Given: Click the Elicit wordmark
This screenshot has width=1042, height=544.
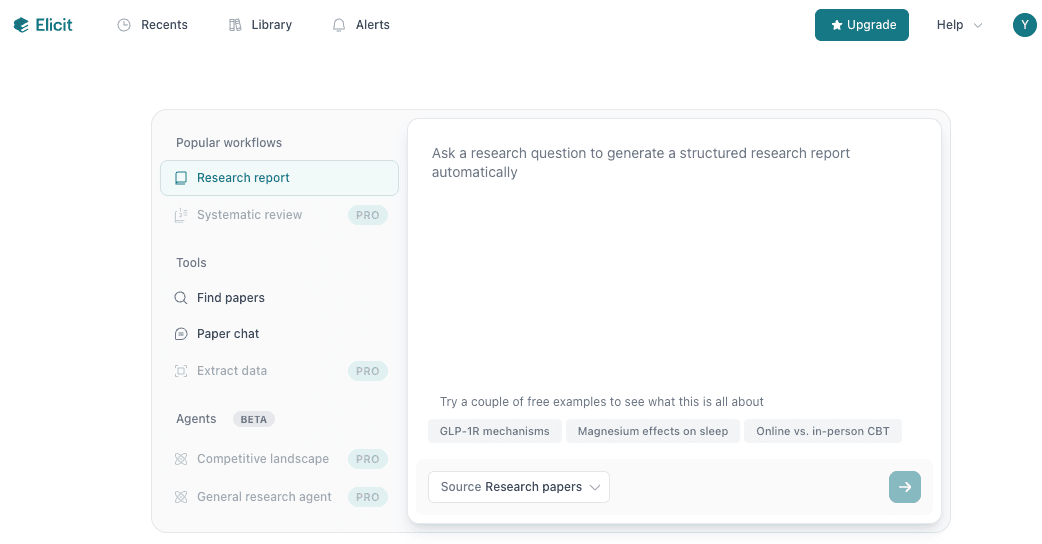Looking at the screenshot, I should pos(54,25).
